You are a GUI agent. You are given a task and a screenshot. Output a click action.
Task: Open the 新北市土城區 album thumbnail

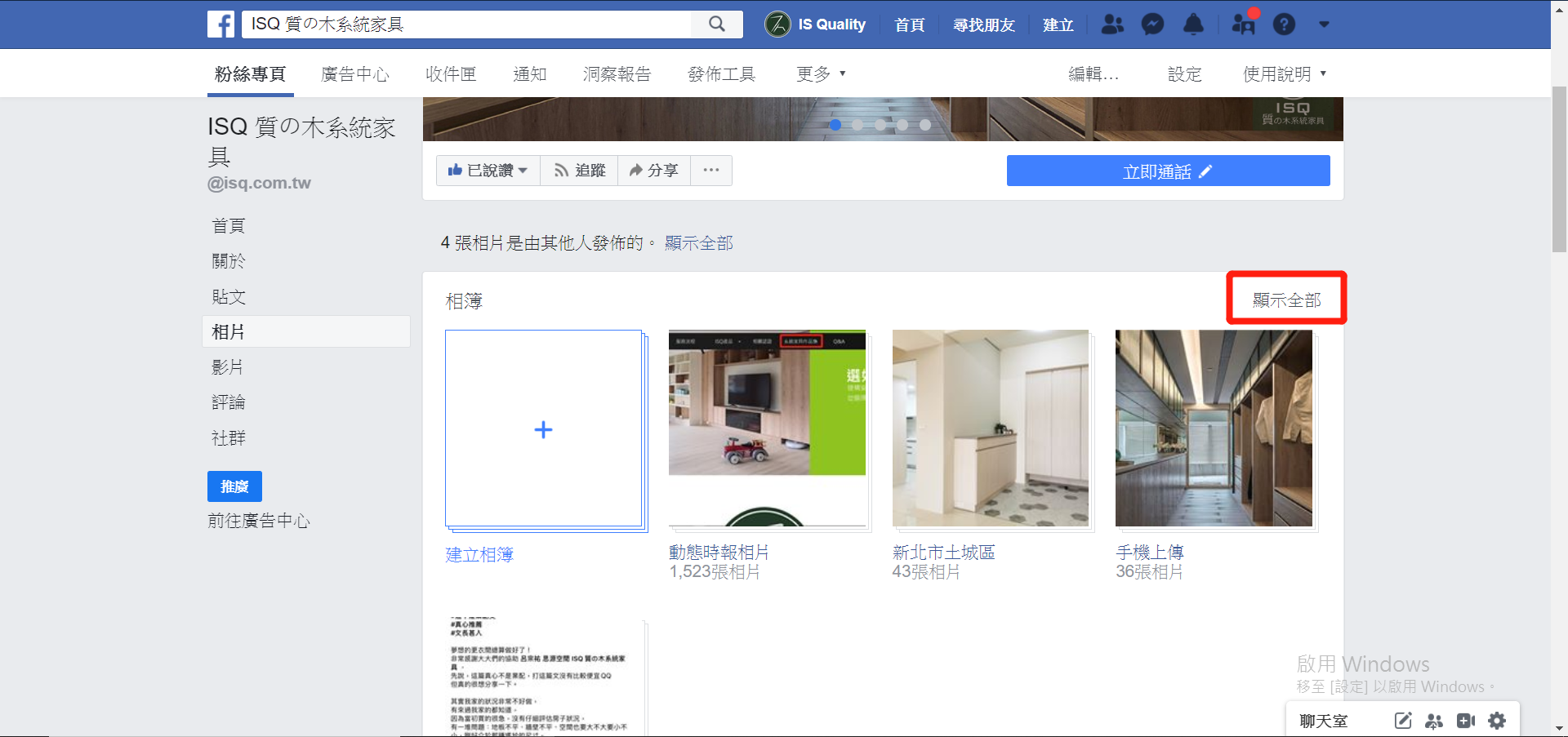(991, 429)
